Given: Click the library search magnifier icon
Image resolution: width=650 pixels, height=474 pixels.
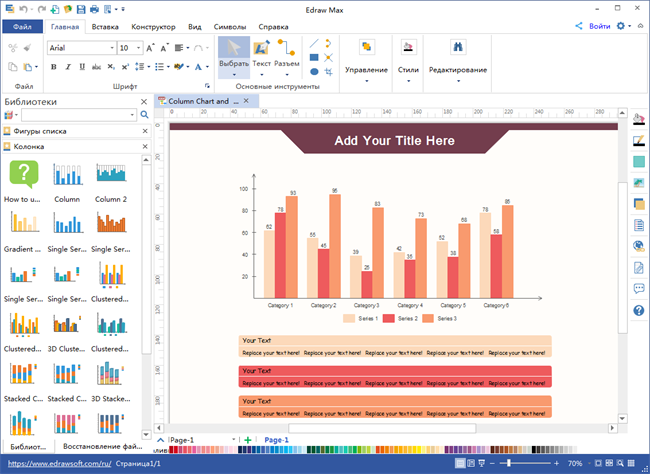Looking at the screenshot, I should point(144,115).
